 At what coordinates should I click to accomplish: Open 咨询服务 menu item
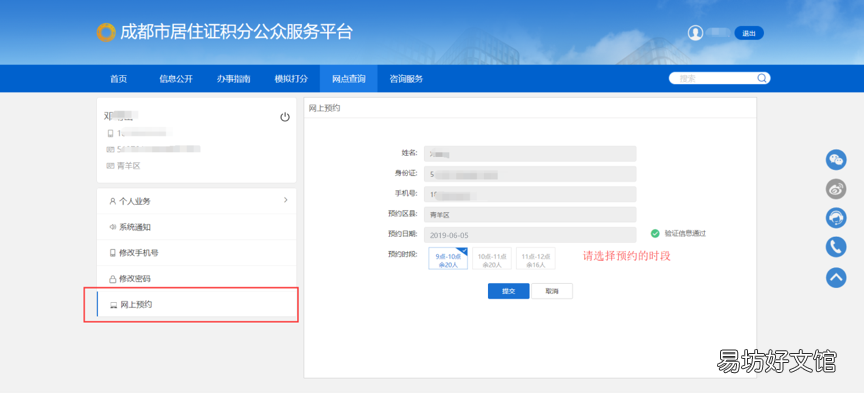click(x=406, y=79)
